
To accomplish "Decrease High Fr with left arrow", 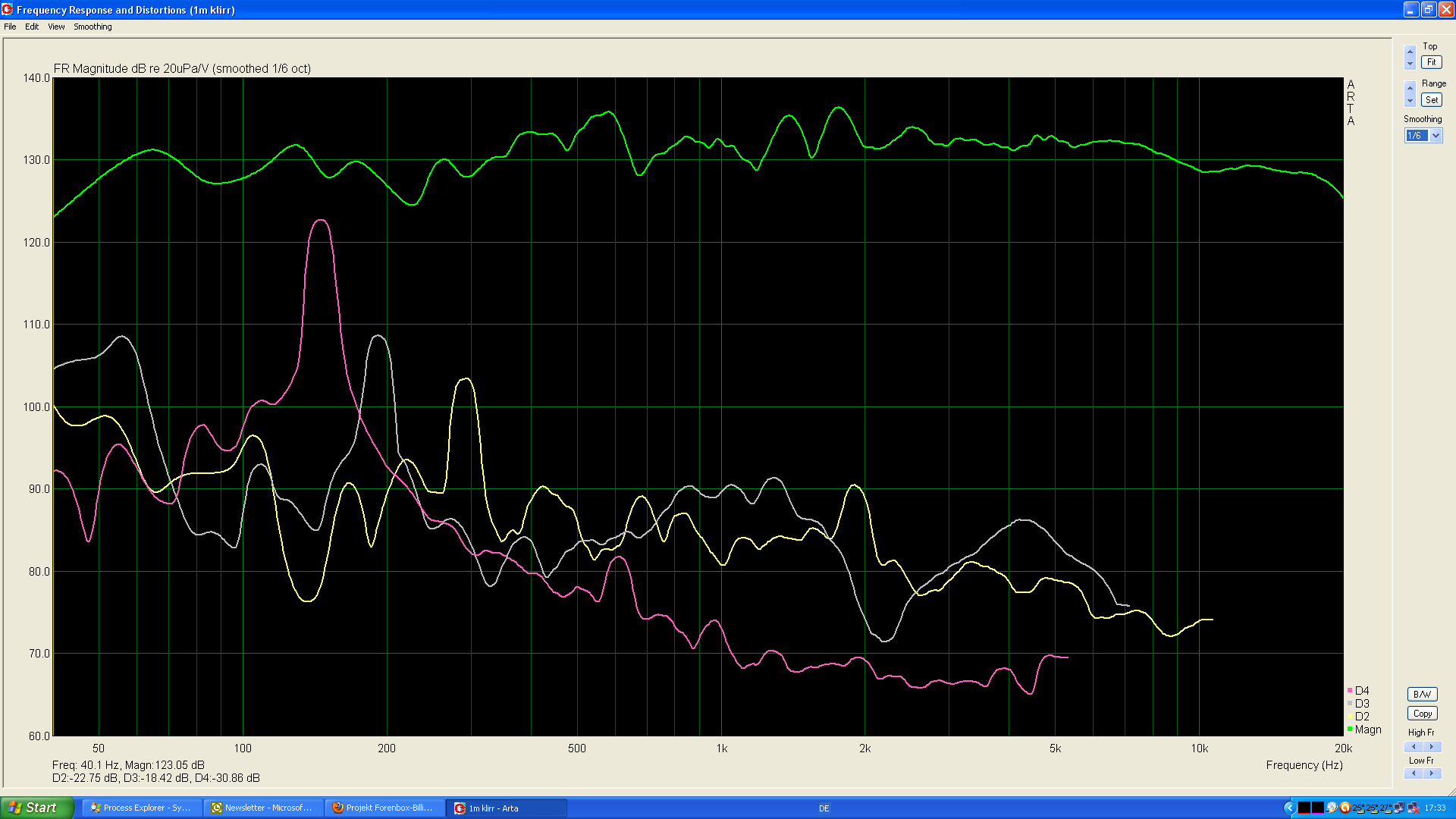I will tap(1414, 747).
